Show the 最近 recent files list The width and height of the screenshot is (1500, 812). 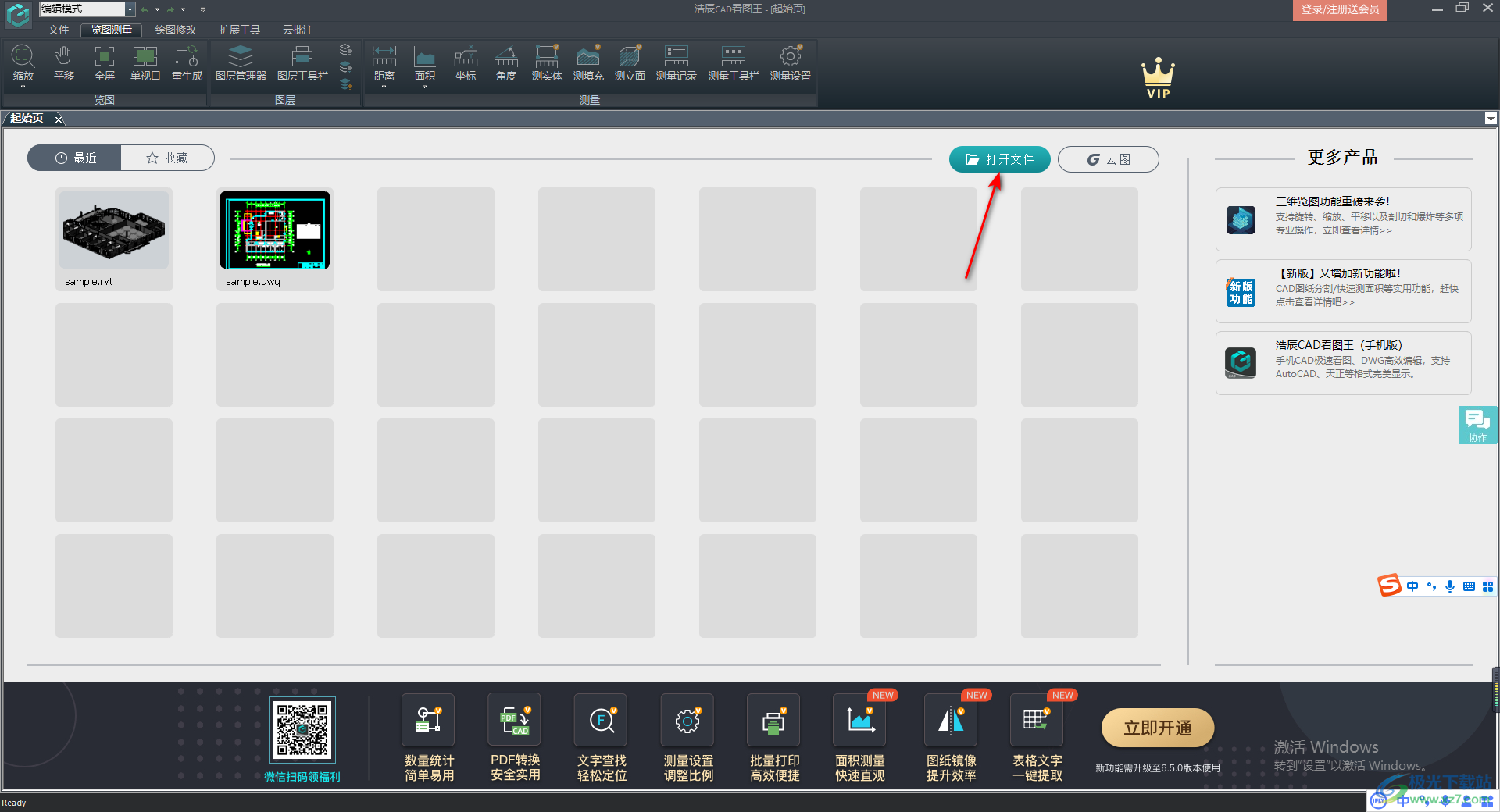[75, 158]
